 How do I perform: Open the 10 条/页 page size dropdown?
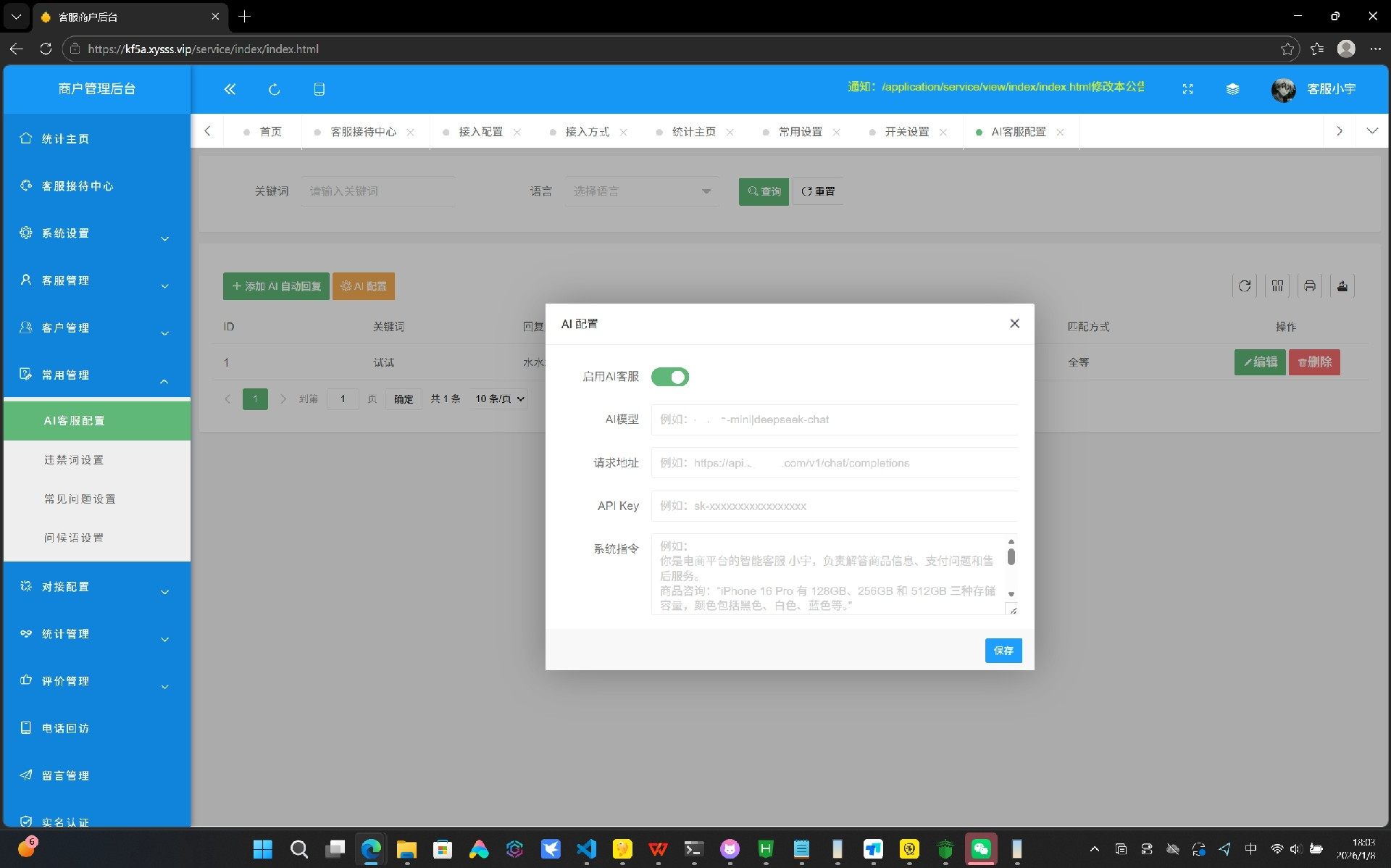pyautogui.click(x=499, y=398)
